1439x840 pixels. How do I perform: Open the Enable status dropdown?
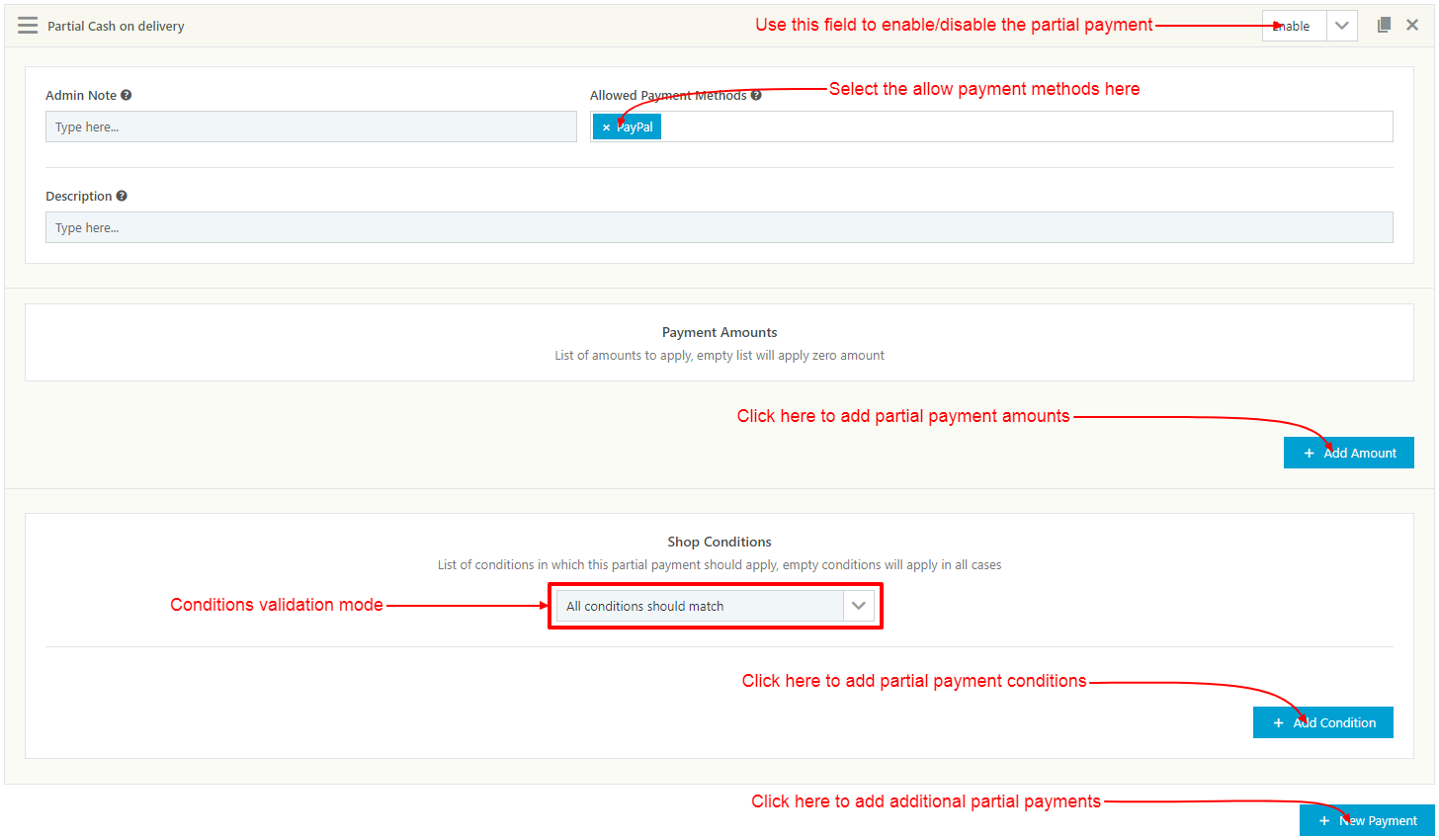[1294, 26]
